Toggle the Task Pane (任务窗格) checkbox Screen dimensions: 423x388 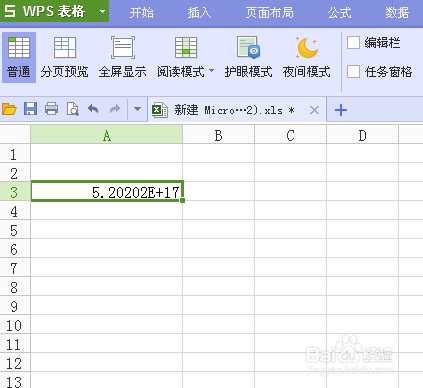pyautogui.click(x=353, y=71)
